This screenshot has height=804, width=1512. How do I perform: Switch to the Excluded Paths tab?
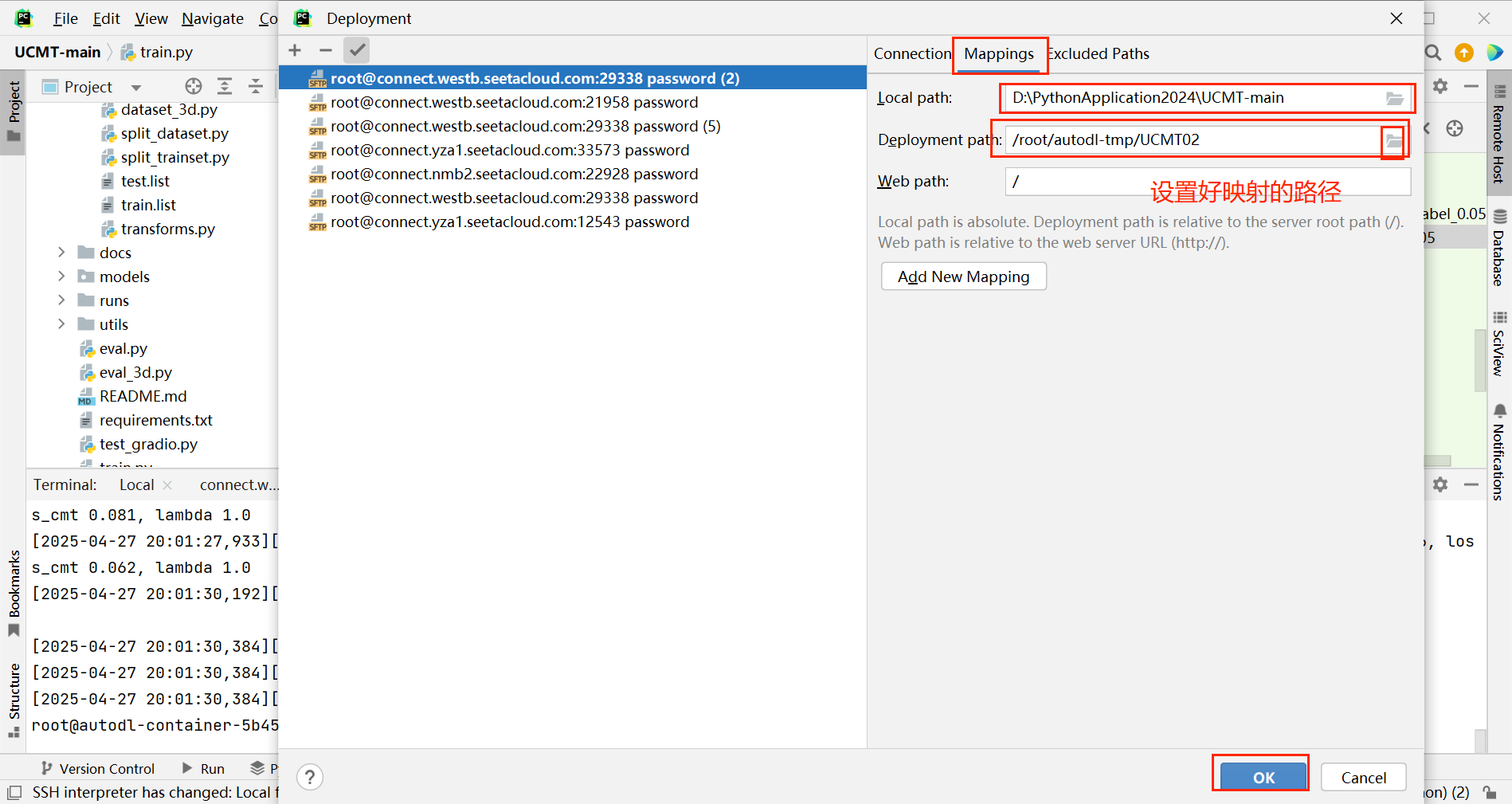[x=1098, y=53]
